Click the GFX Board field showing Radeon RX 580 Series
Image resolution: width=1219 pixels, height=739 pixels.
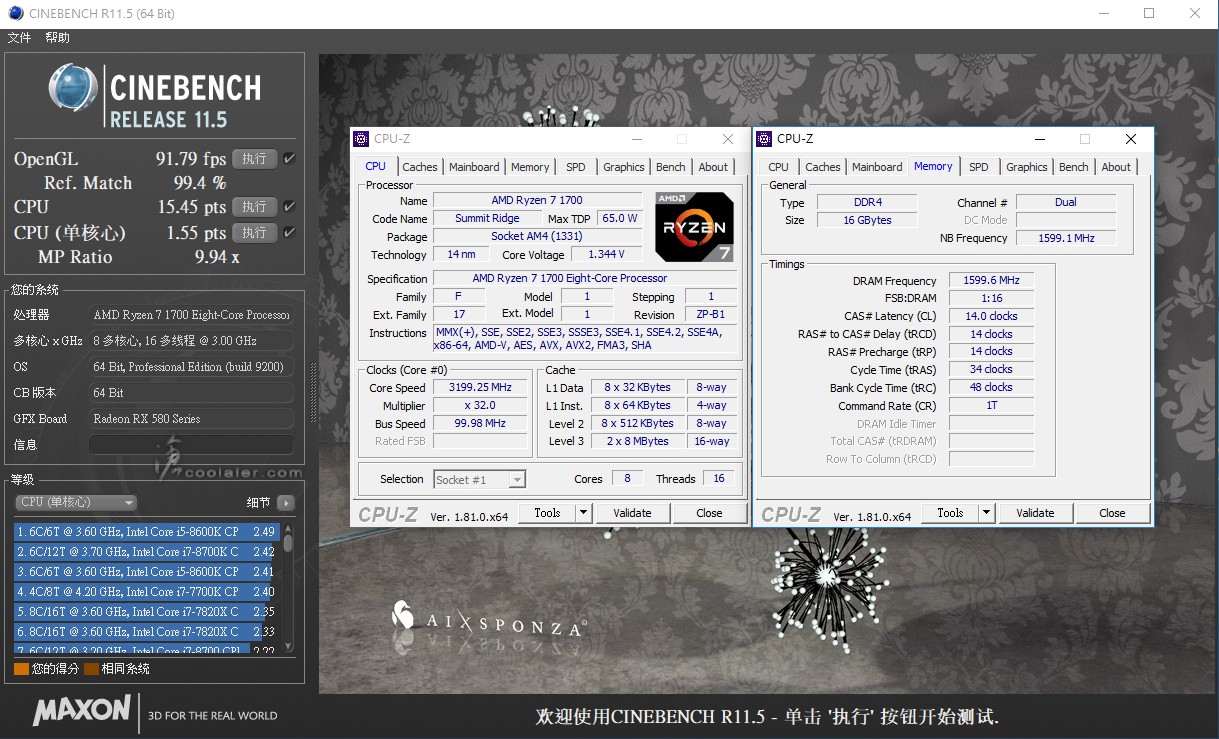point(192,419)
